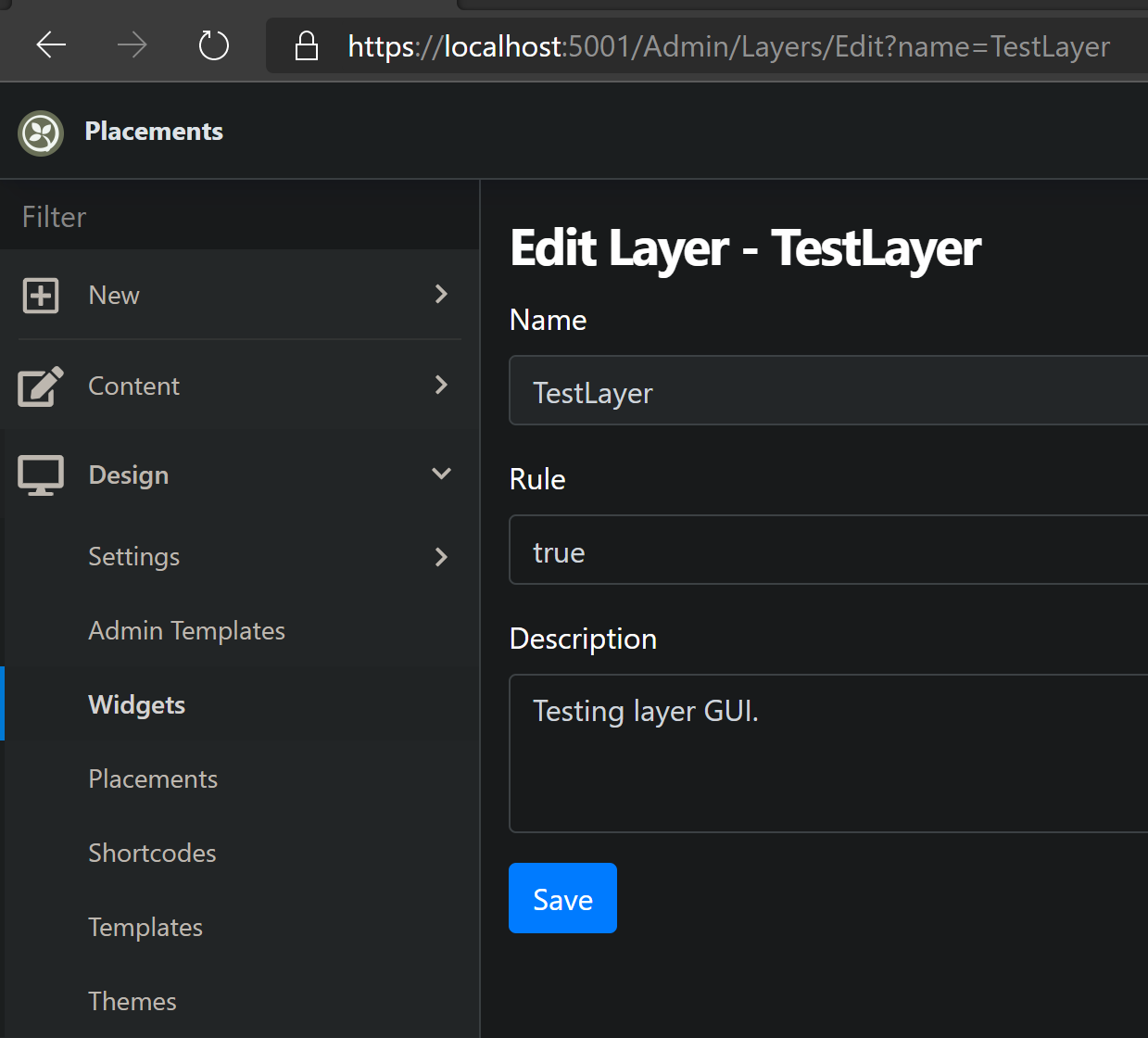The height and width of the screenshot is (1038, 1148).
Task: Click the browser forward arrow
Action: coord(132,44)
